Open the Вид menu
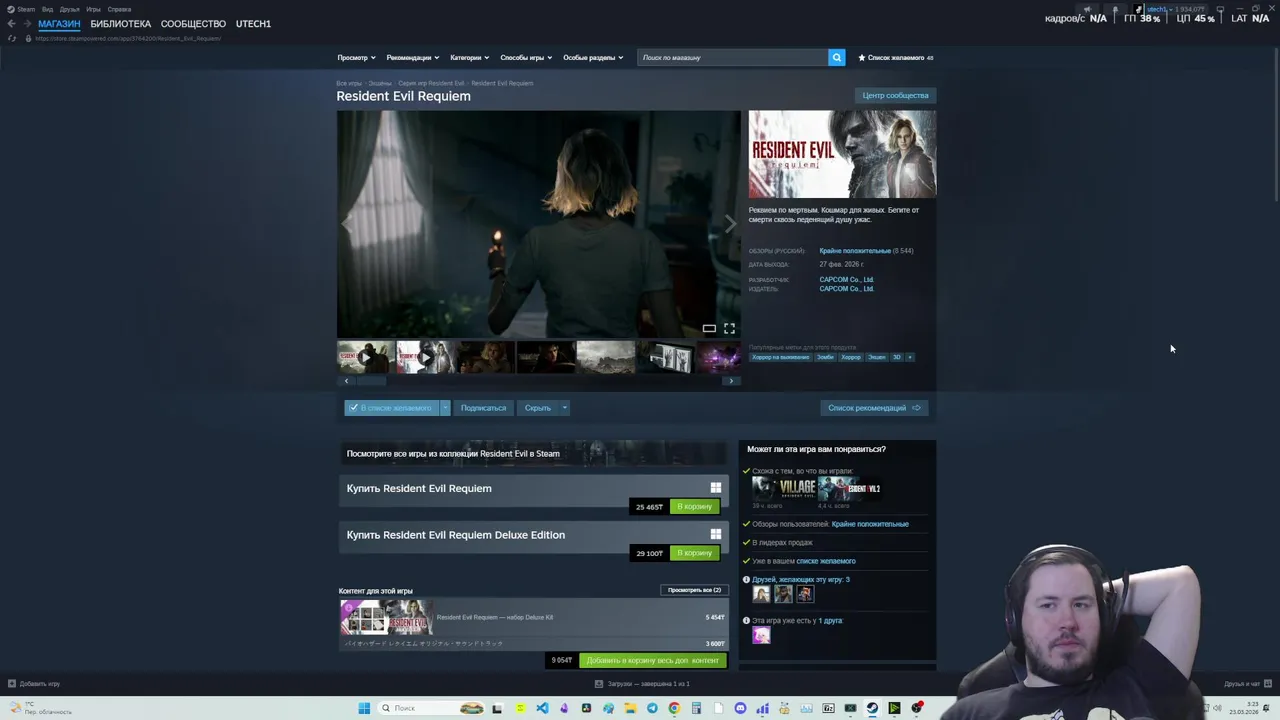 point(47,9)
